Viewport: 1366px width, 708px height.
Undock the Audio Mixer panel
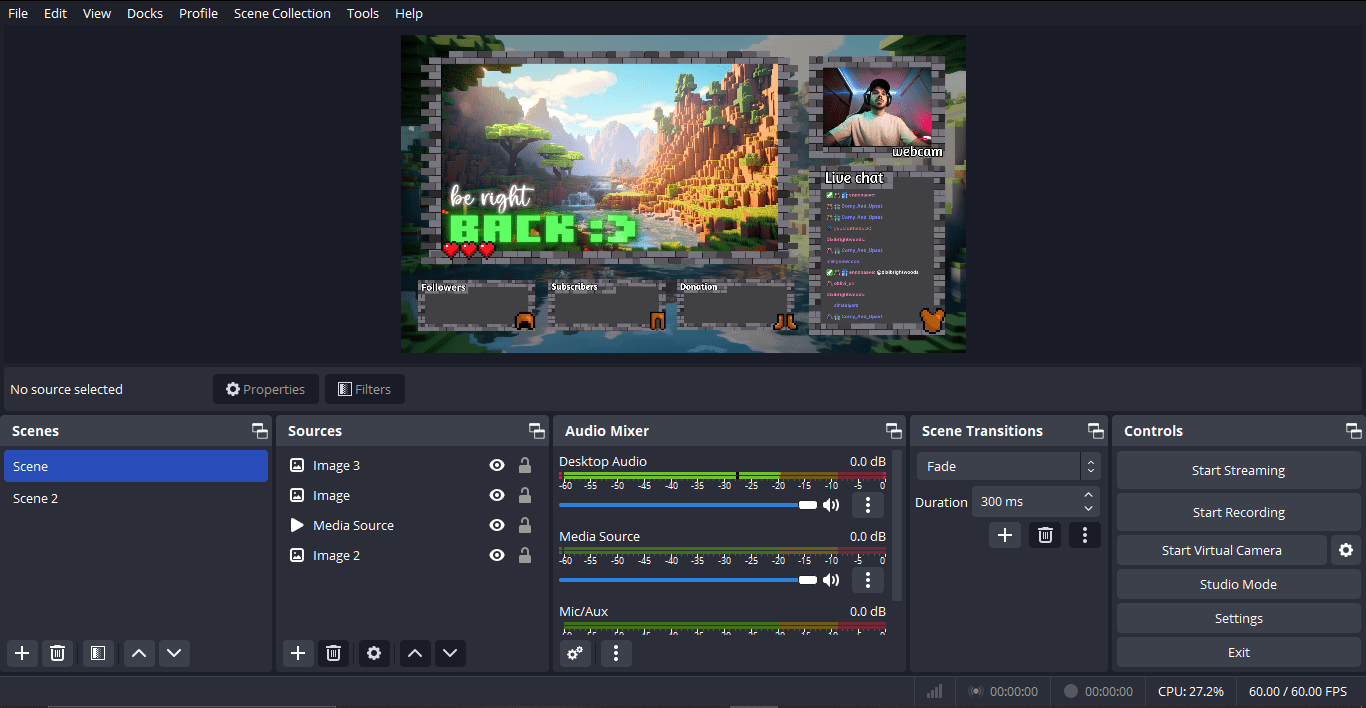pyautogui.click(x=894, y=431)
